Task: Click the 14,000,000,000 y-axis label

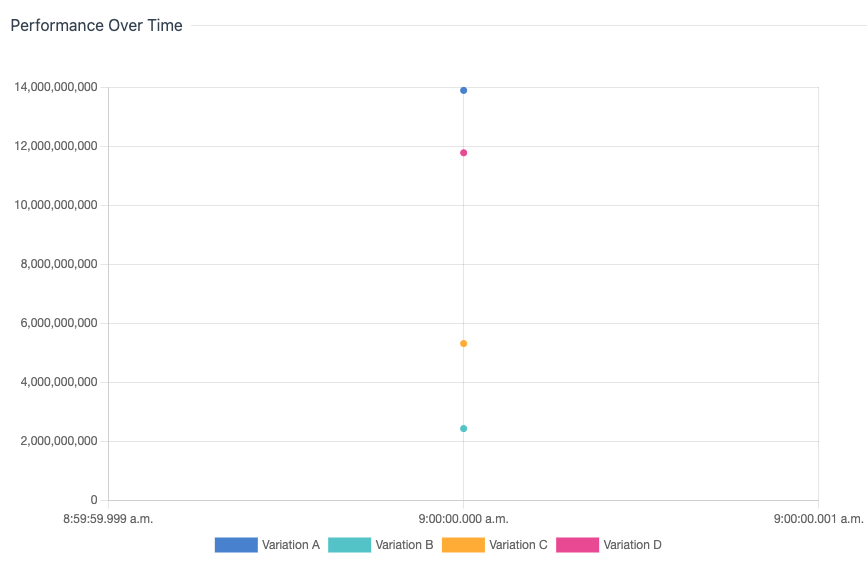Action: point(56,88)
